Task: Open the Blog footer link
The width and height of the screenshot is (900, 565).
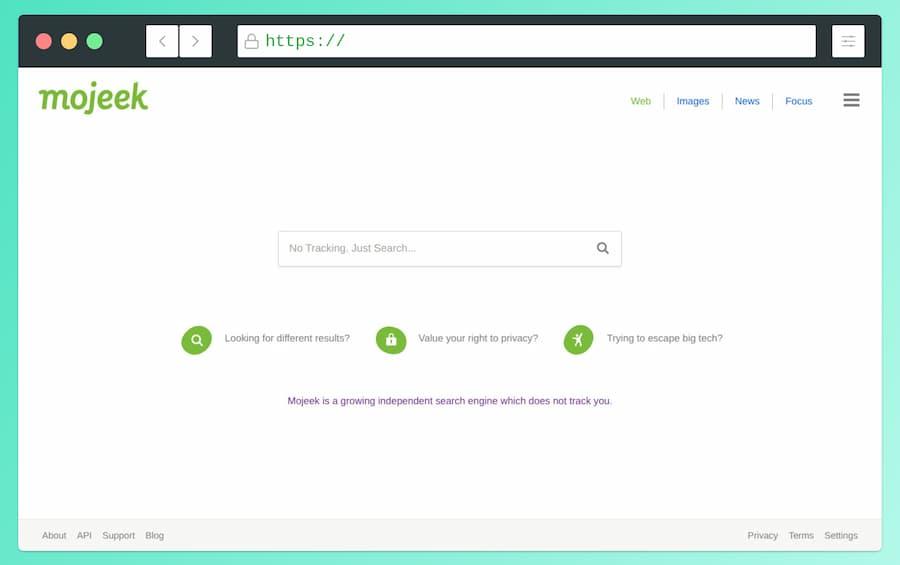Action: 154,535
